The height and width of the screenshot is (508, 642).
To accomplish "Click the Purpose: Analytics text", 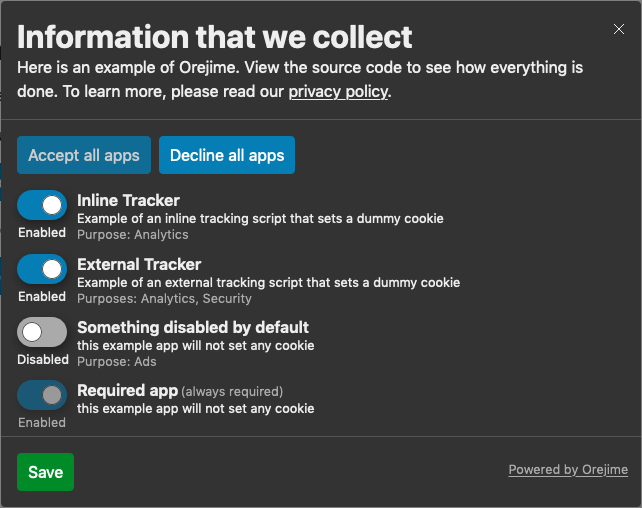I will pyautogui.click(x=133, y=235).
